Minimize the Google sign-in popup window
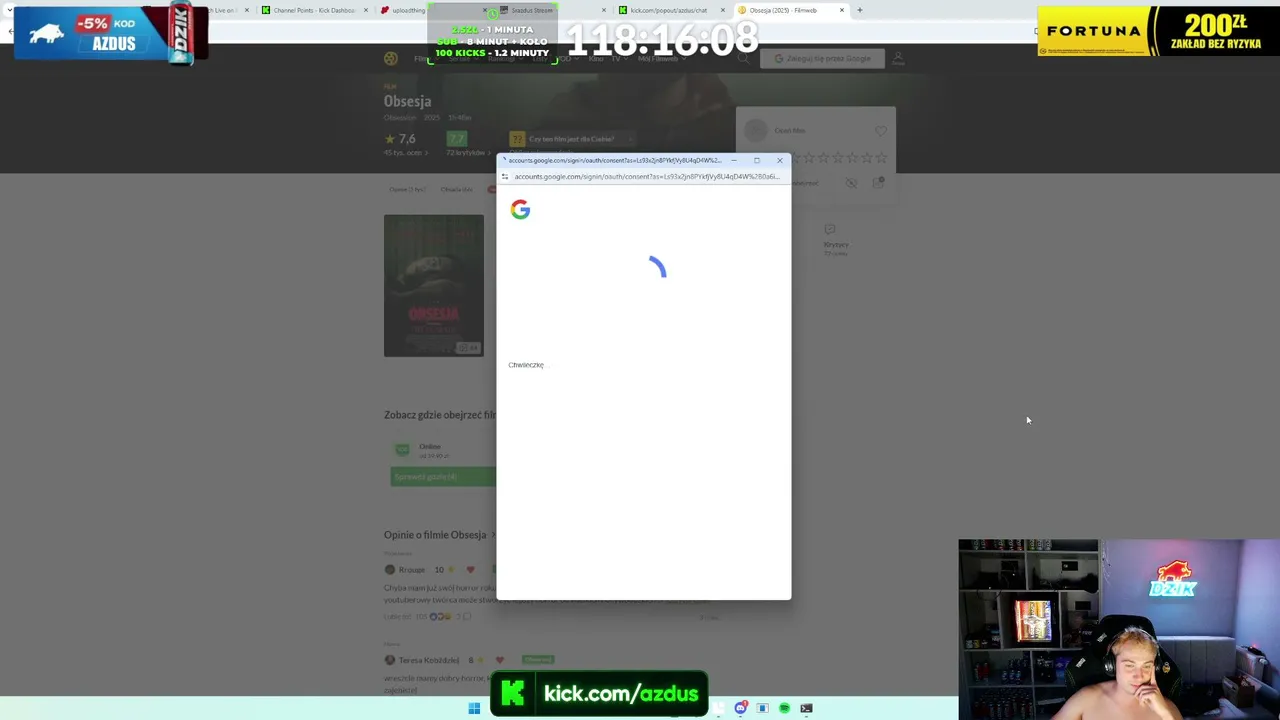This screenshot has height=720, width=1280. (x=733, y=160)
